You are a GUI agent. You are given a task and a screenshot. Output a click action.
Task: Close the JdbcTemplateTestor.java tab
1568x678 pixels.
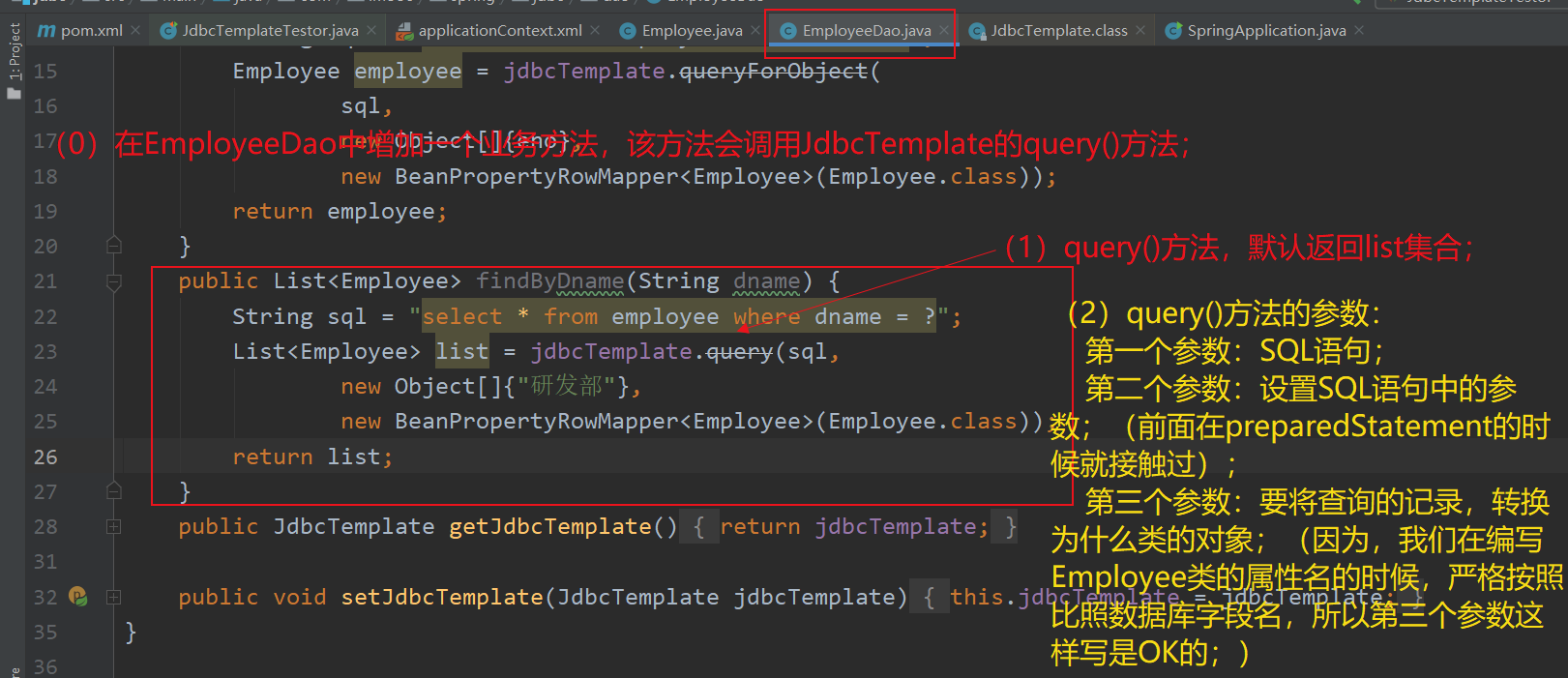(371, 31)
